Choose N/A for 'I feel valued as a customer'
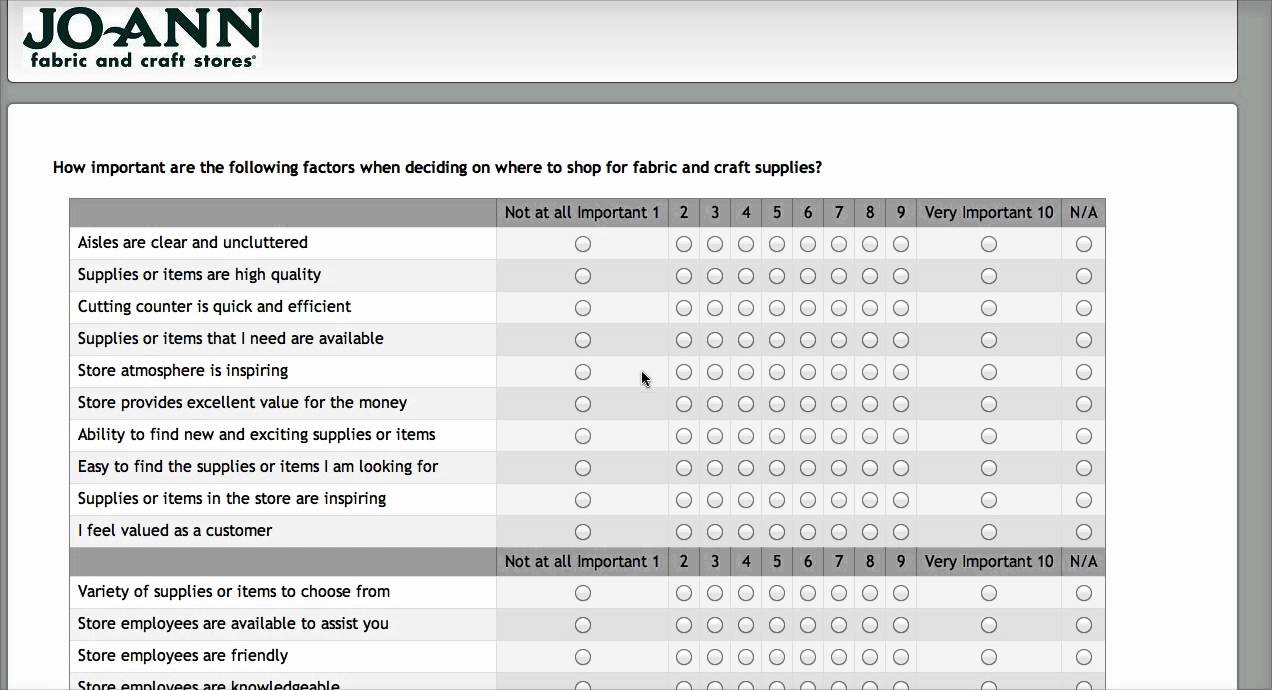 1084,532
